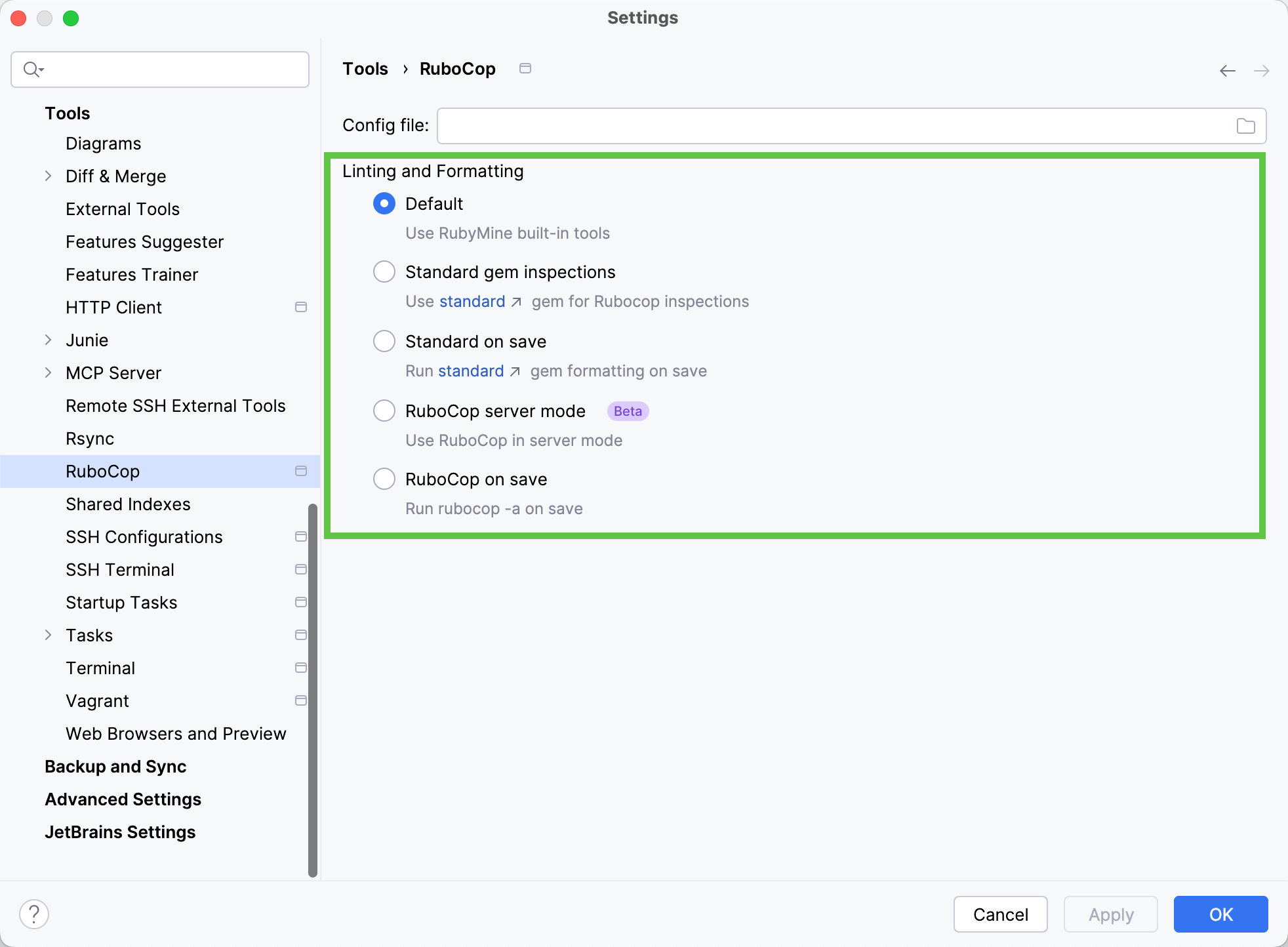Expand the Junie tree item
Screen dimensions: 1288x947
[x=48, y=340]
